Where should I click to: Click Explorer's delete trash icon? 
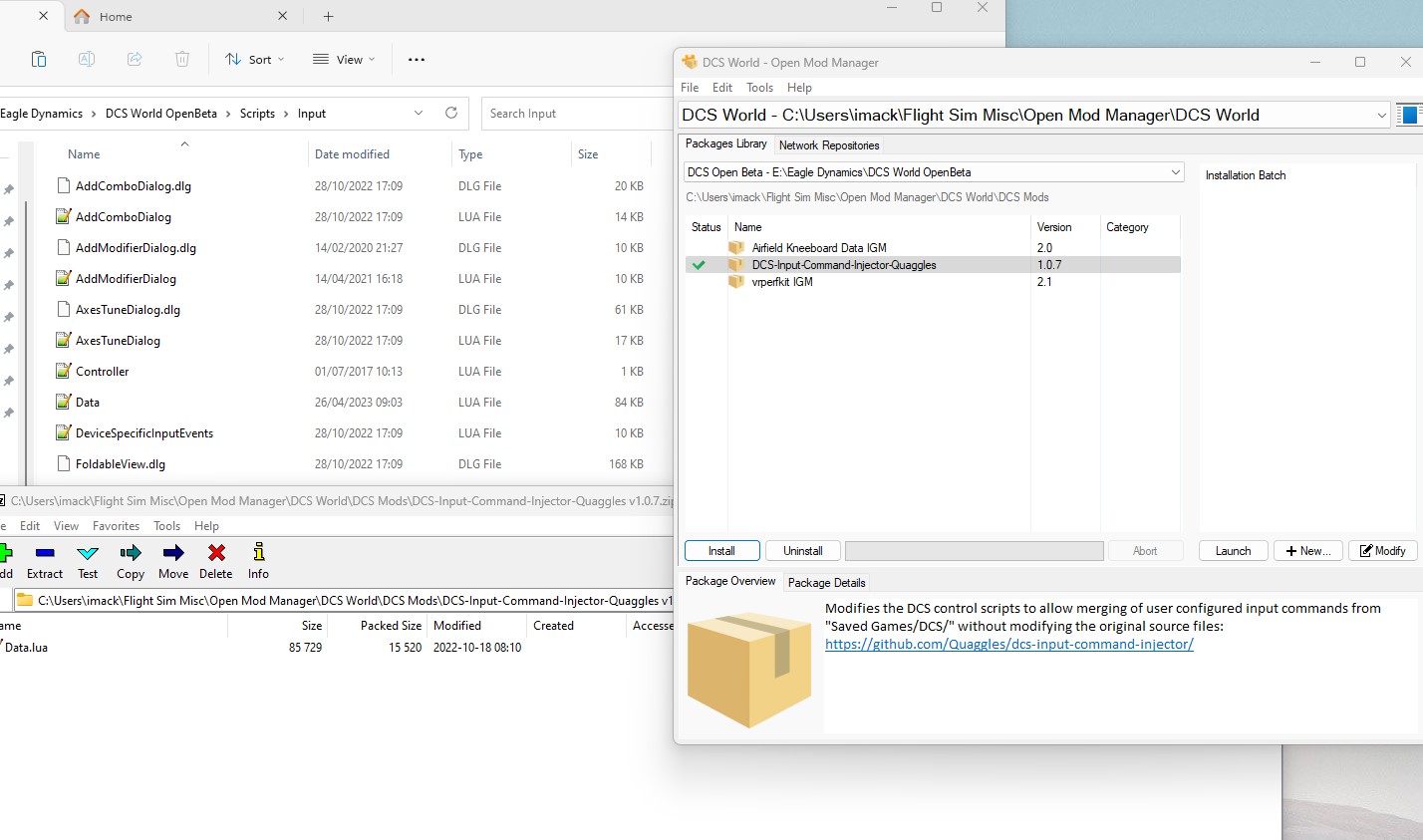[x=182, y=59]
